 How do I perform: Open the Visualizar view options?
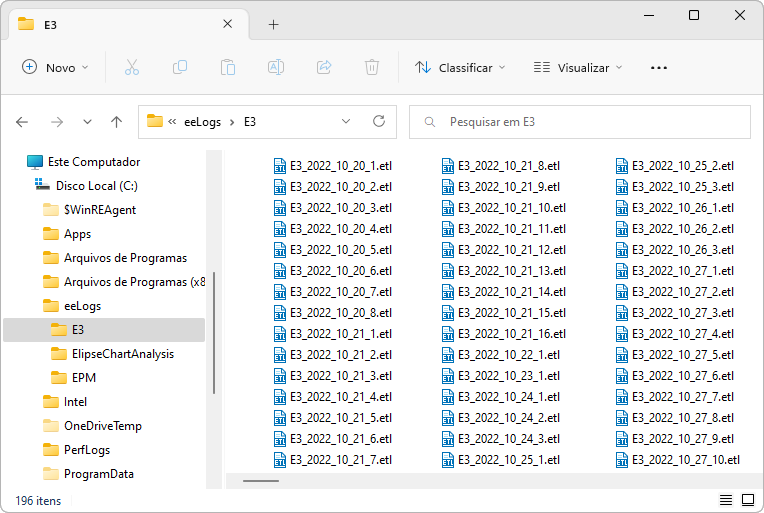(x=578, y=67)
